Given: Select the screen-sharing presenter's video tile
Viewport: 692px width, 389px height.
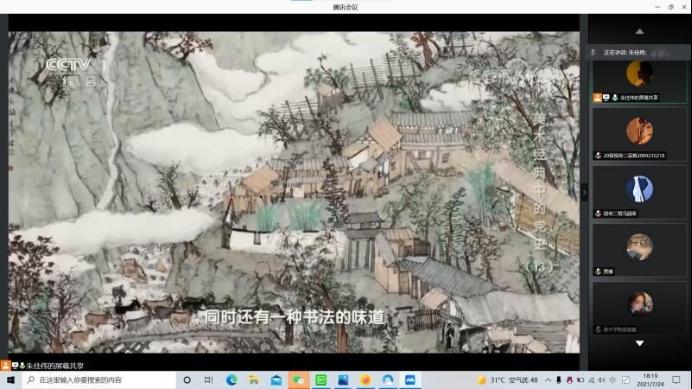Looking at the screenshot, I should coord(639,82).
